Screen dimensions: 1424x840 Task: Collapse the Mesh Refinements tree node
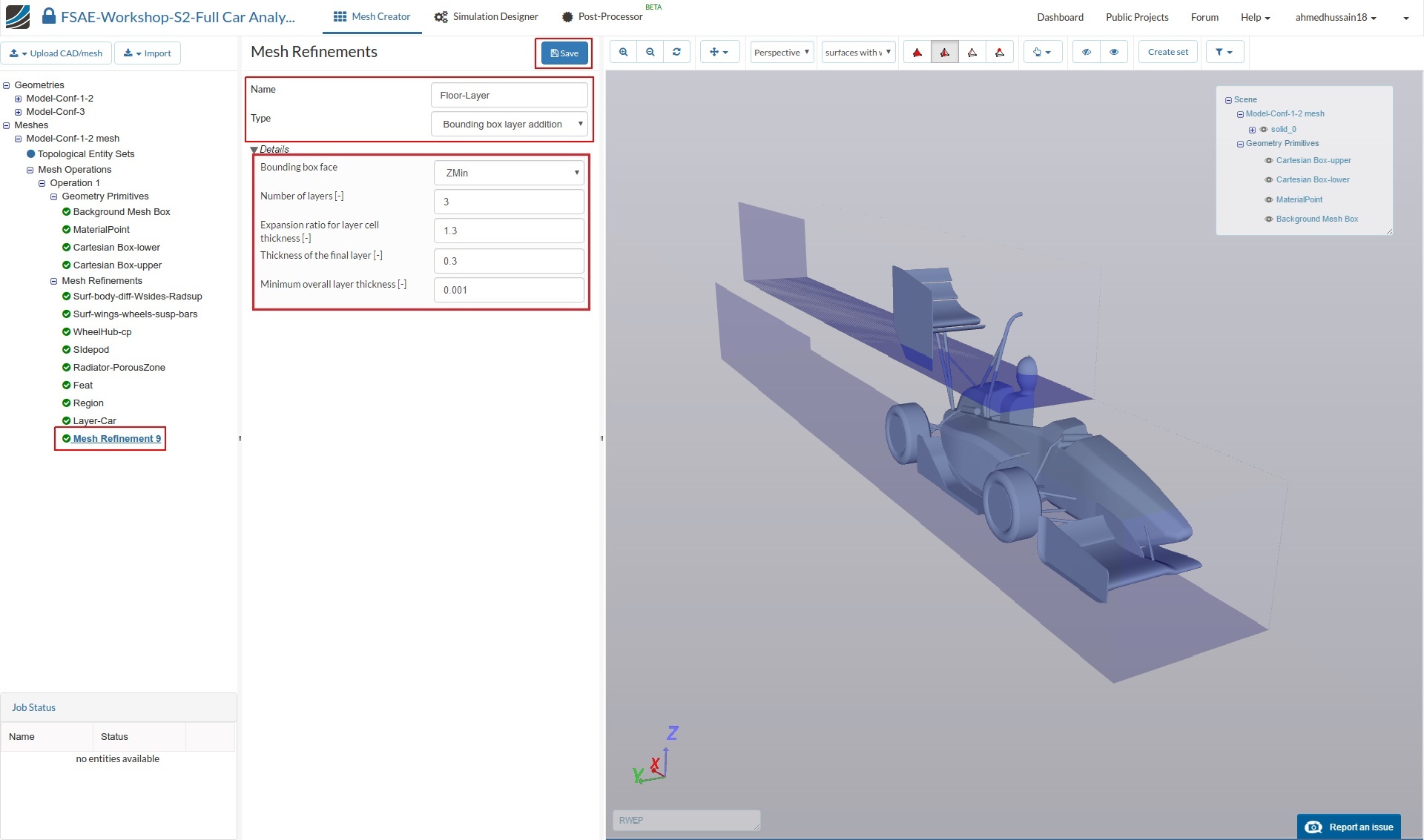[x=53, y=281]
